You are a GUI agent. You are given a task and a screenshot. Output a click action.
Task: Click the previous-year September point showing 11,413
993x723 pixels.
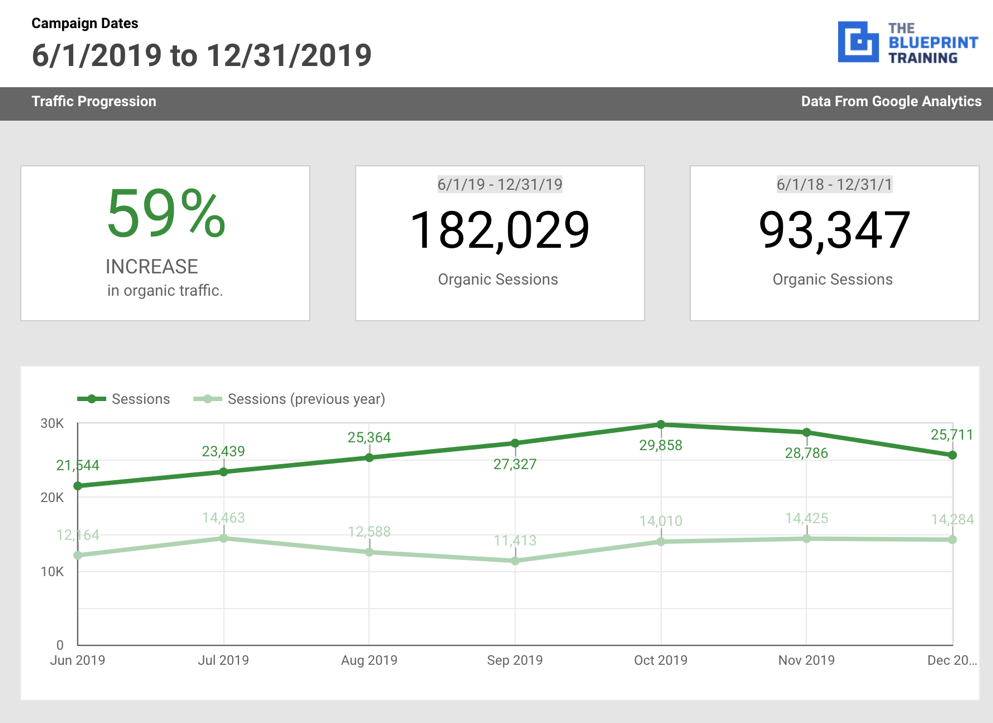coord(515,560)
